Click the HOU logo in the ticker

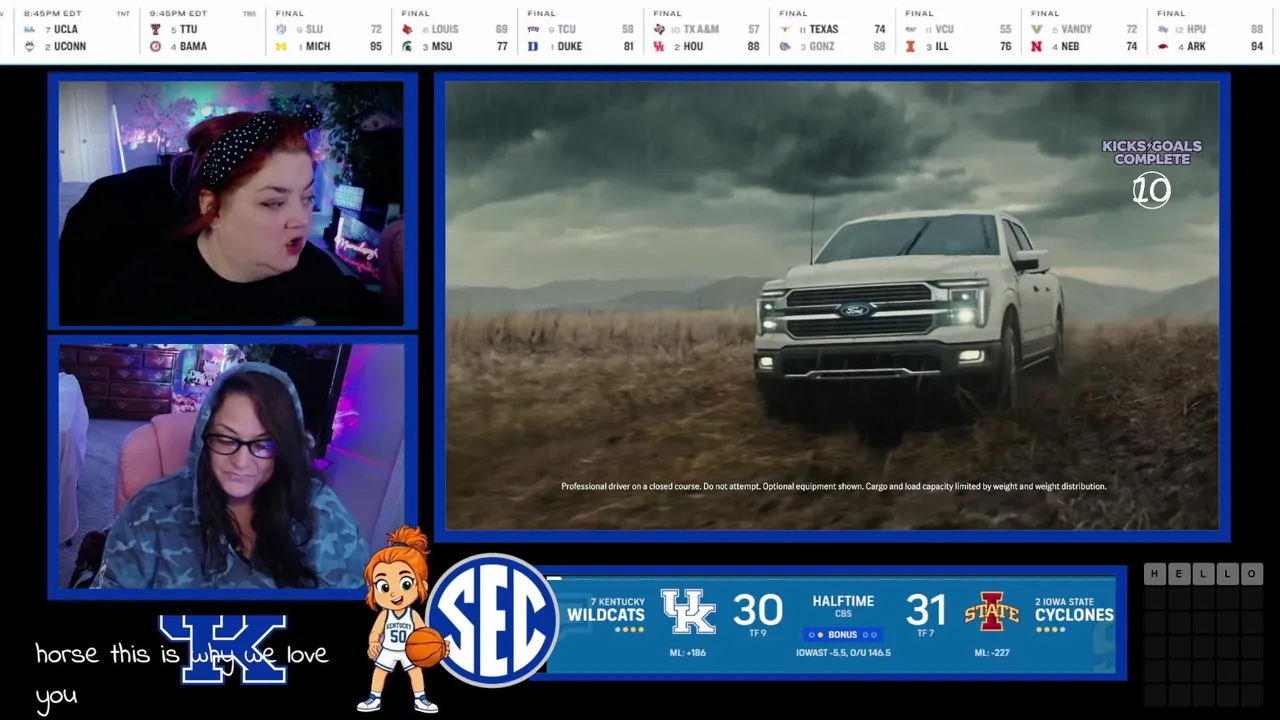tap(659, 47)
